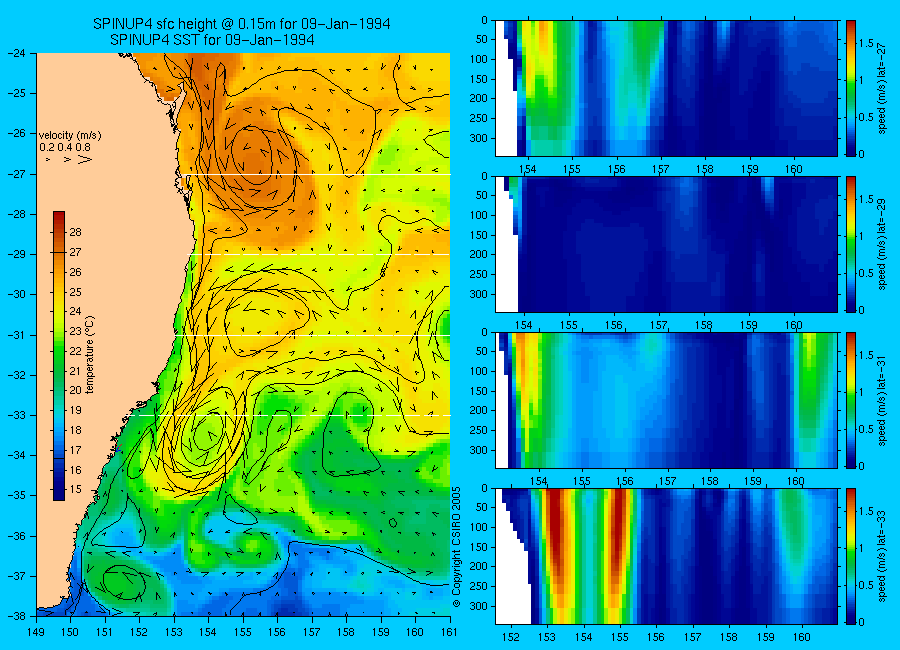Select the "-24" latitude label on the map axis
Image resolution: width=900 pixels, height=650 pixels.
point(17,53)
